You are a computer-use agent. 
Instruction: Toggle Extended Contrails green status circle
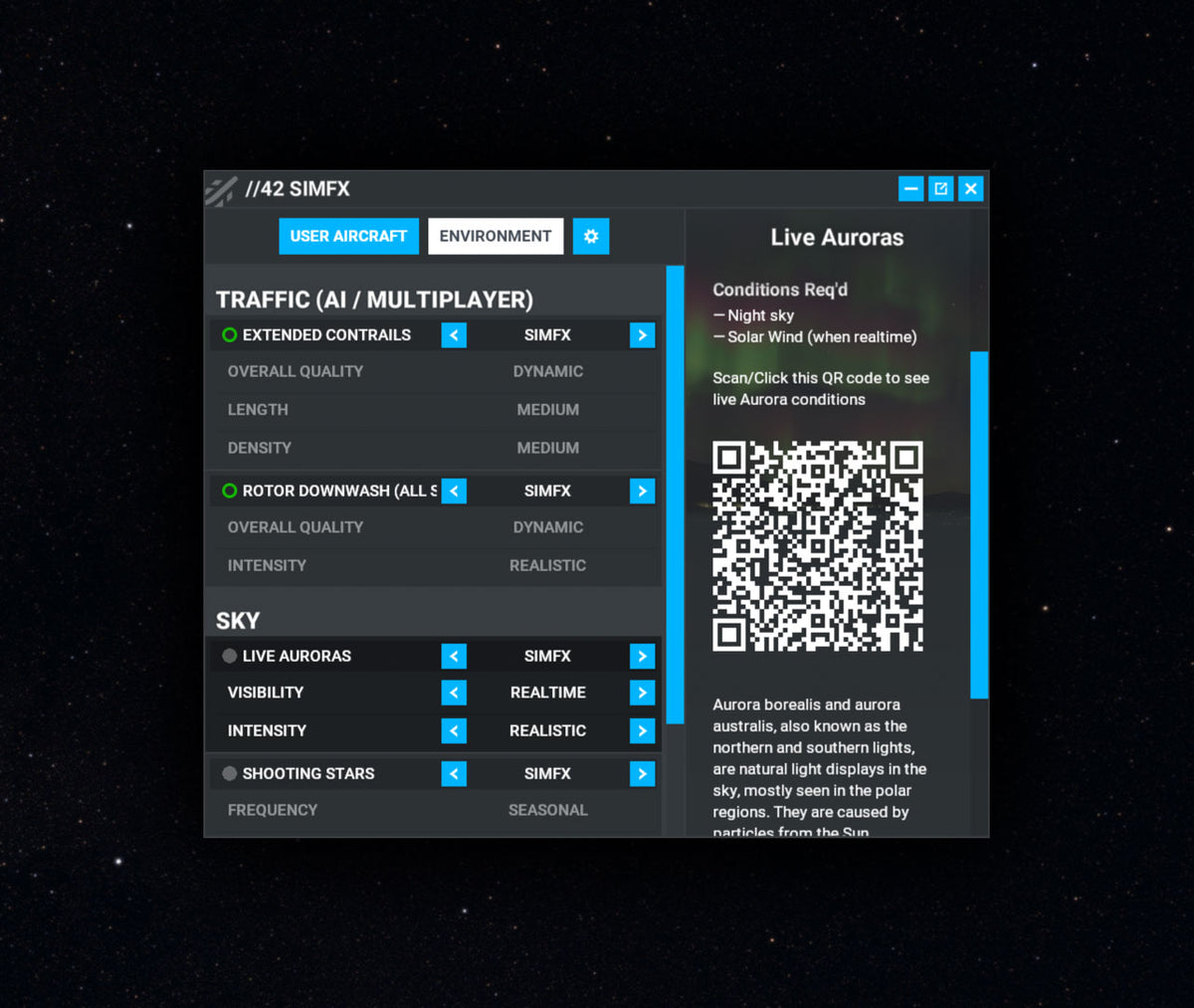coord(230,335)
